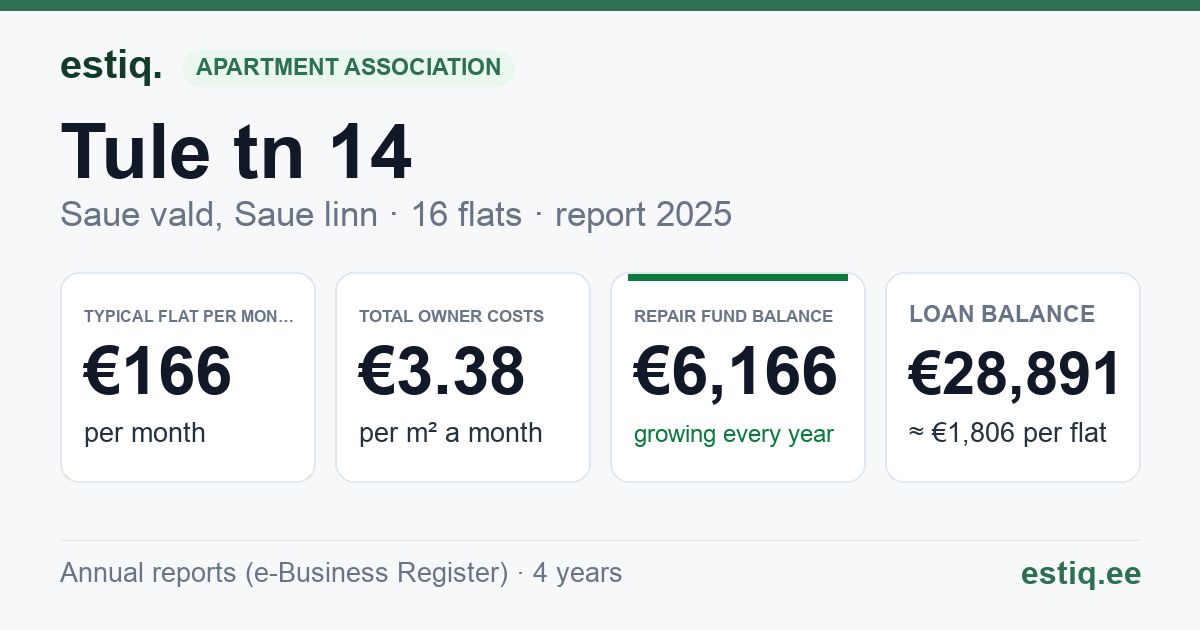This screenshot has height=630, width=1200.
Task: Click the €6,166 value
Action: pyautogui.click(x=736, y=371)
